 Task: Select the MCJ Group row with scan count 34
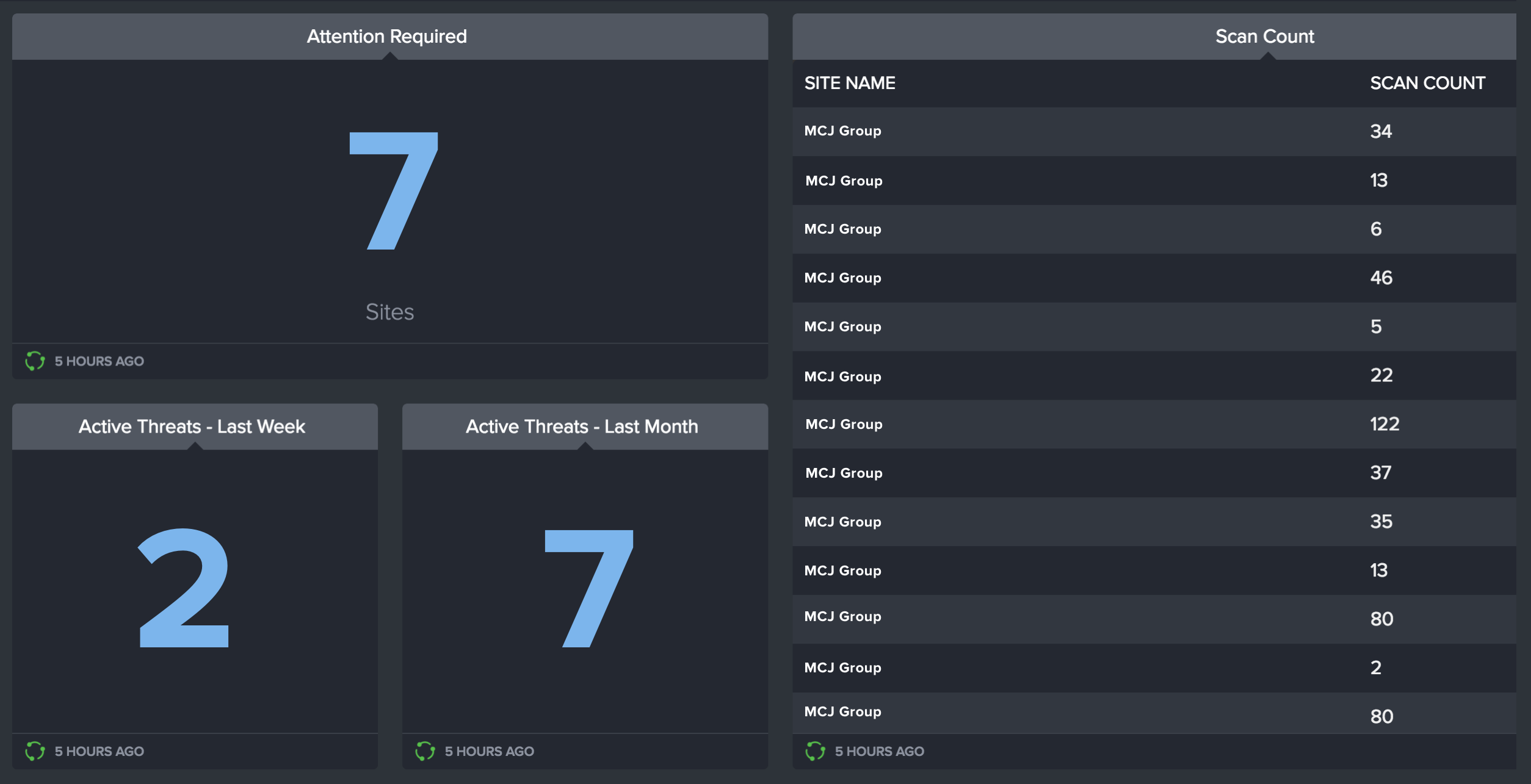1154,131
